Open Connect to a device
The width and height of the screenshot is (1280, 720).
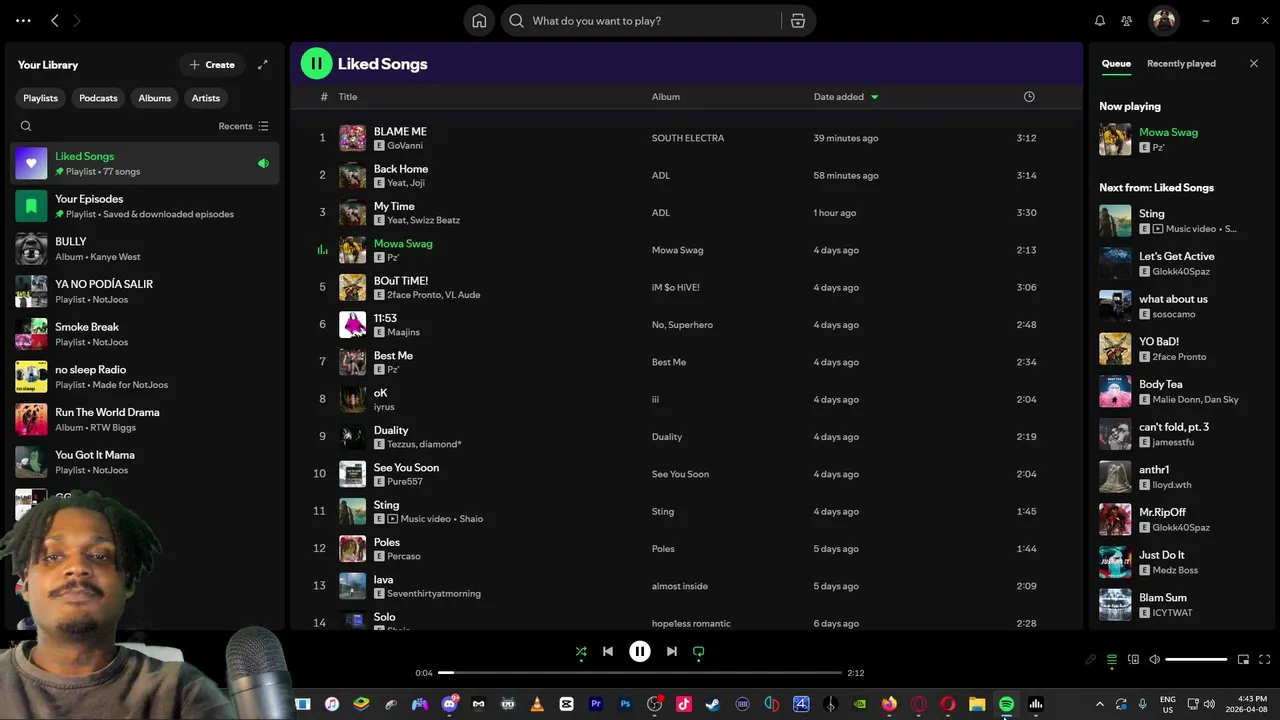click(x=1133, y=659)
